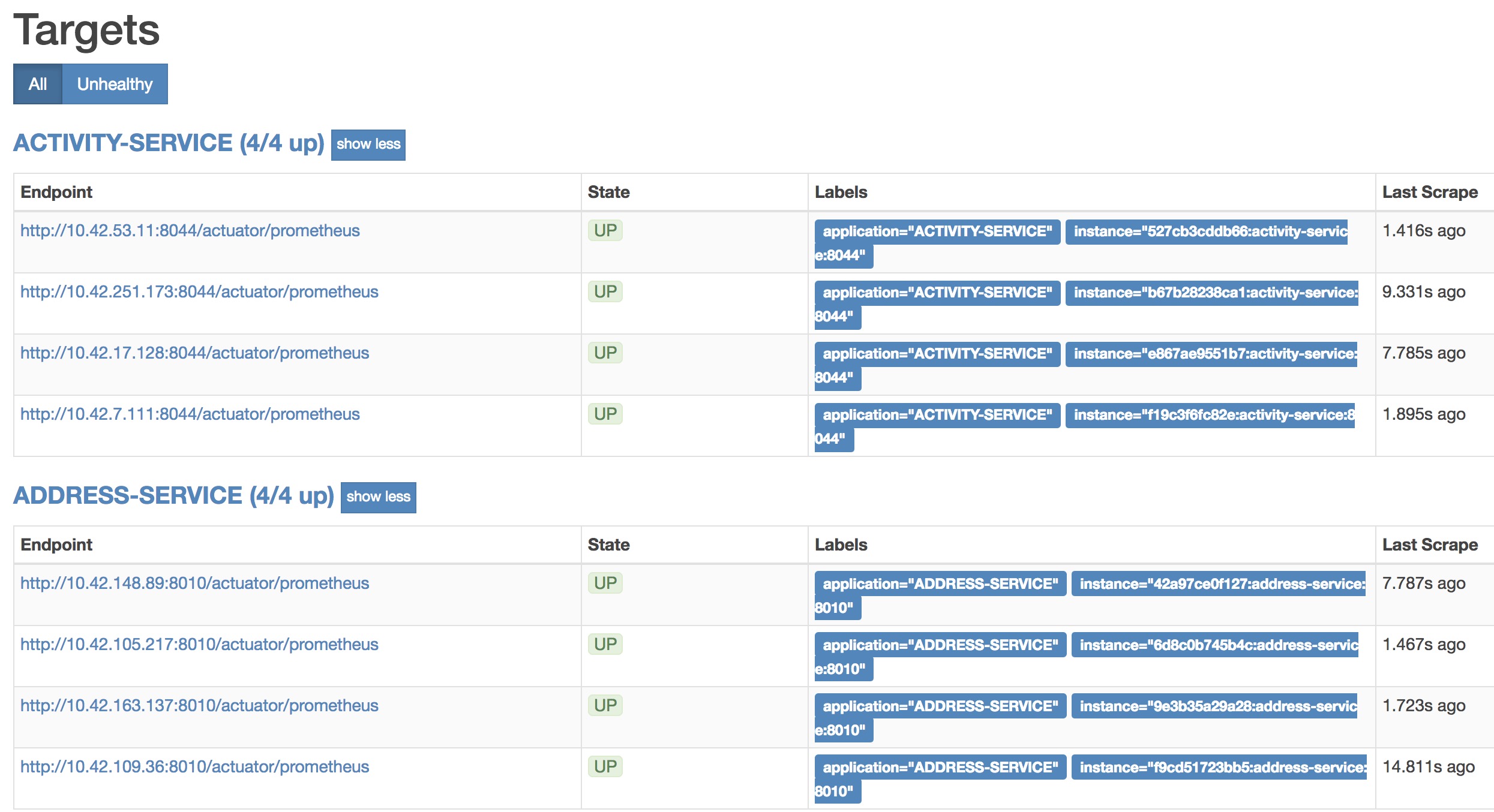
Task: Click application label in 10.42.148.89 row
Action: point(940,585)
